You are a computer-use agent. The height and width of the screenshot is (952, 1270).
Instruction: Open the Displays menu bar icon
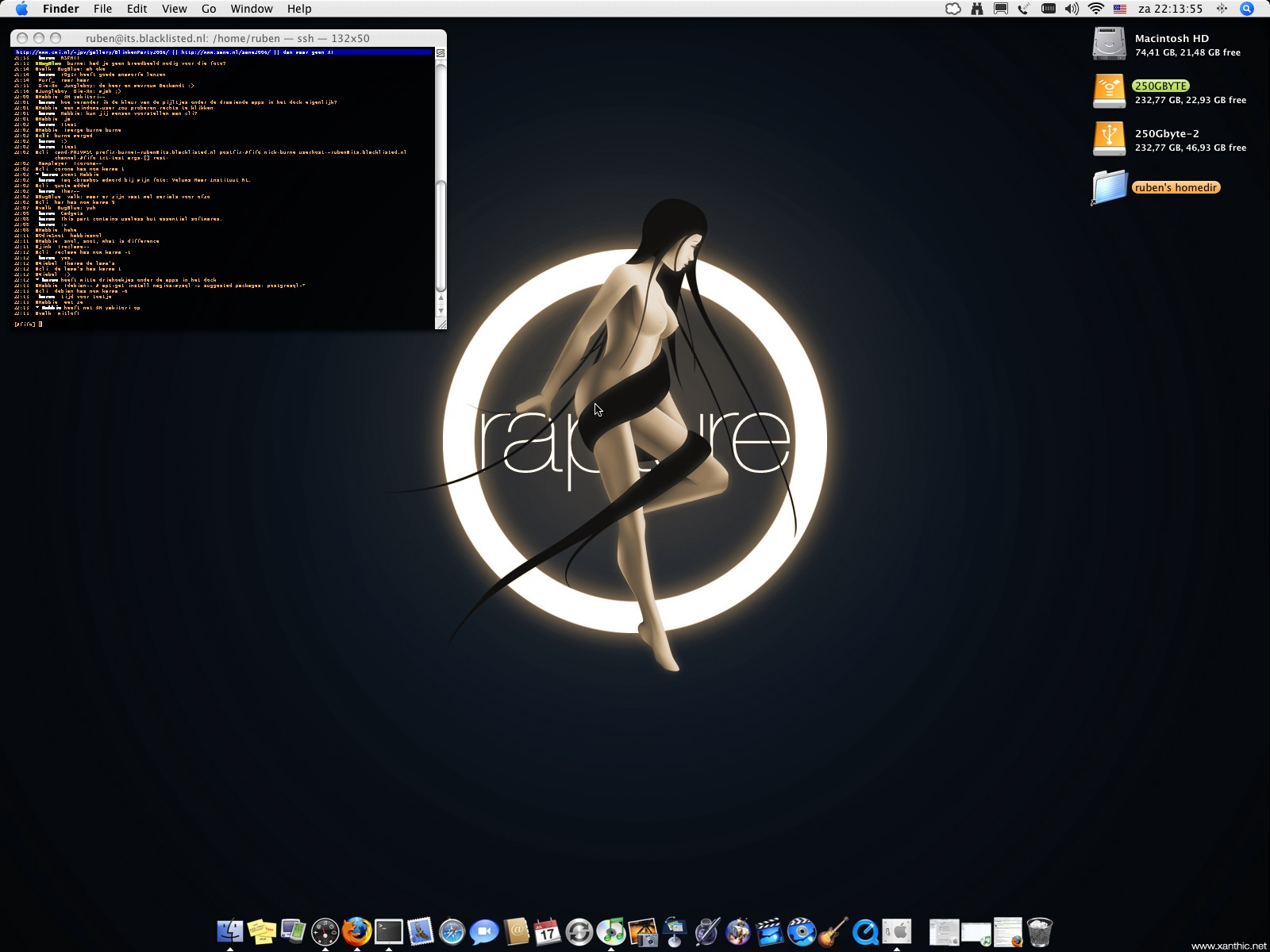pyautogui.click(x=1001, y=9)
